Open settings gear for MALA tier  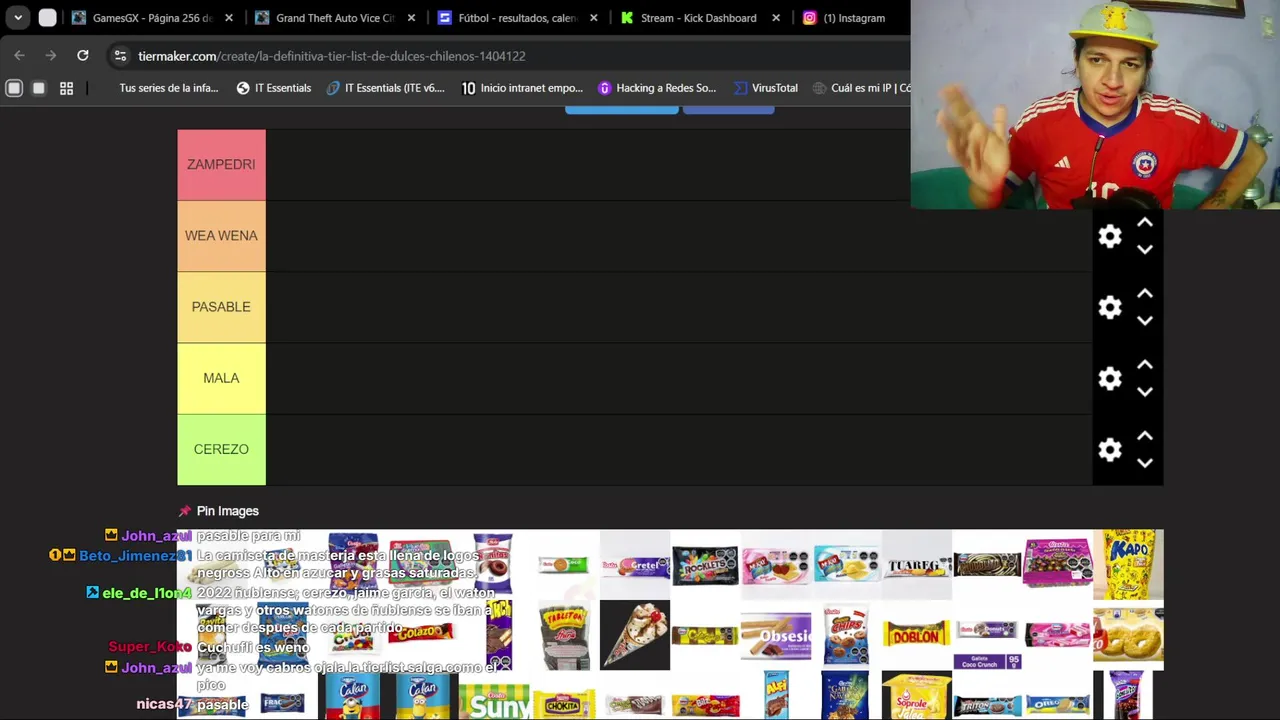1110,378
